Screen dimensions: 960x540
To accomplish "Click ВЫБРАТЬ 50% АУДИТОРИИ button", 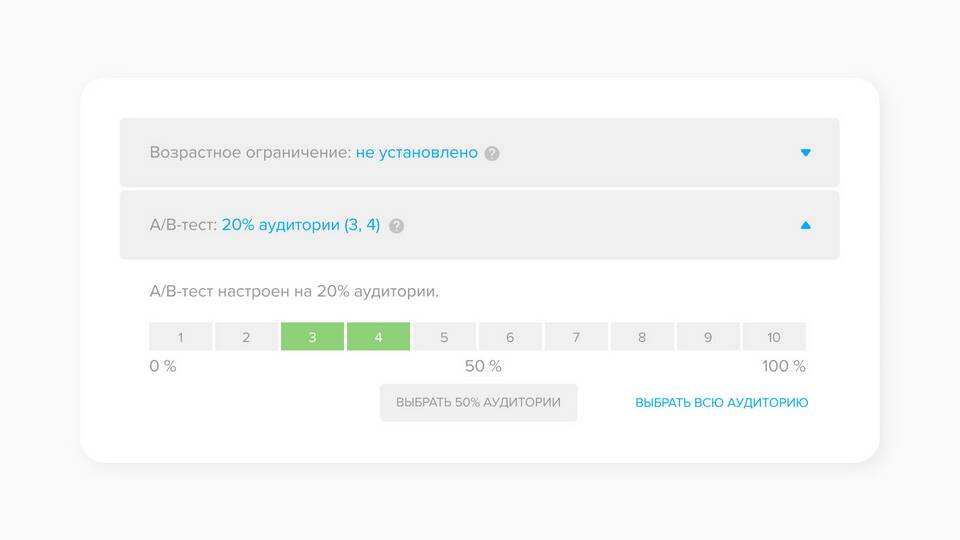I will [x=478, y=402].
